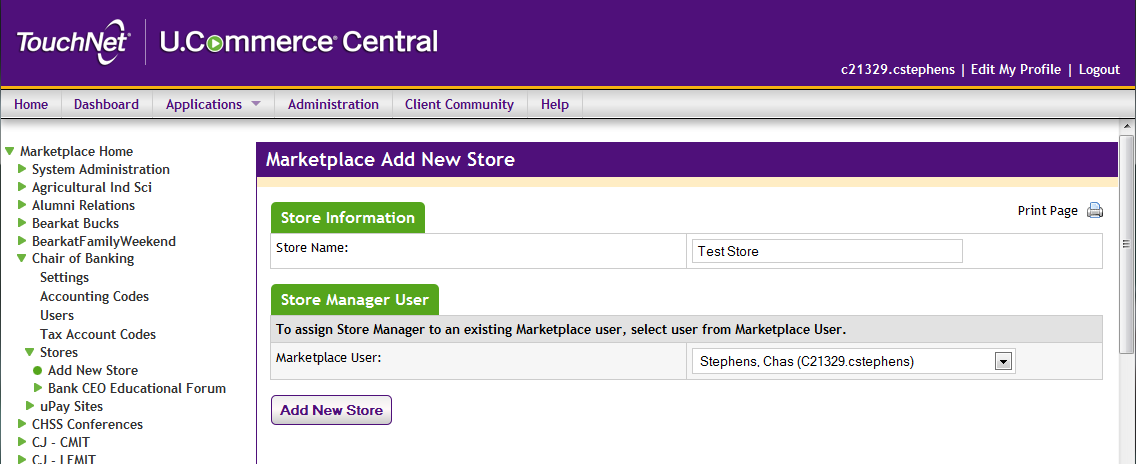Screen dimensions: 1136x464
Task: Expand the System Administration node arrow
Action: pos(22,169)
